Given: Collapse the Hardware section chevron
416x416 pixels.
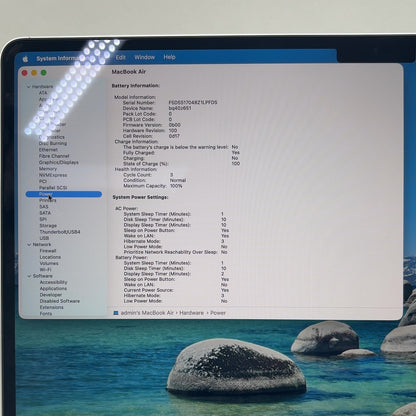Looking at the screenshot, I should [x=29, y=87].
